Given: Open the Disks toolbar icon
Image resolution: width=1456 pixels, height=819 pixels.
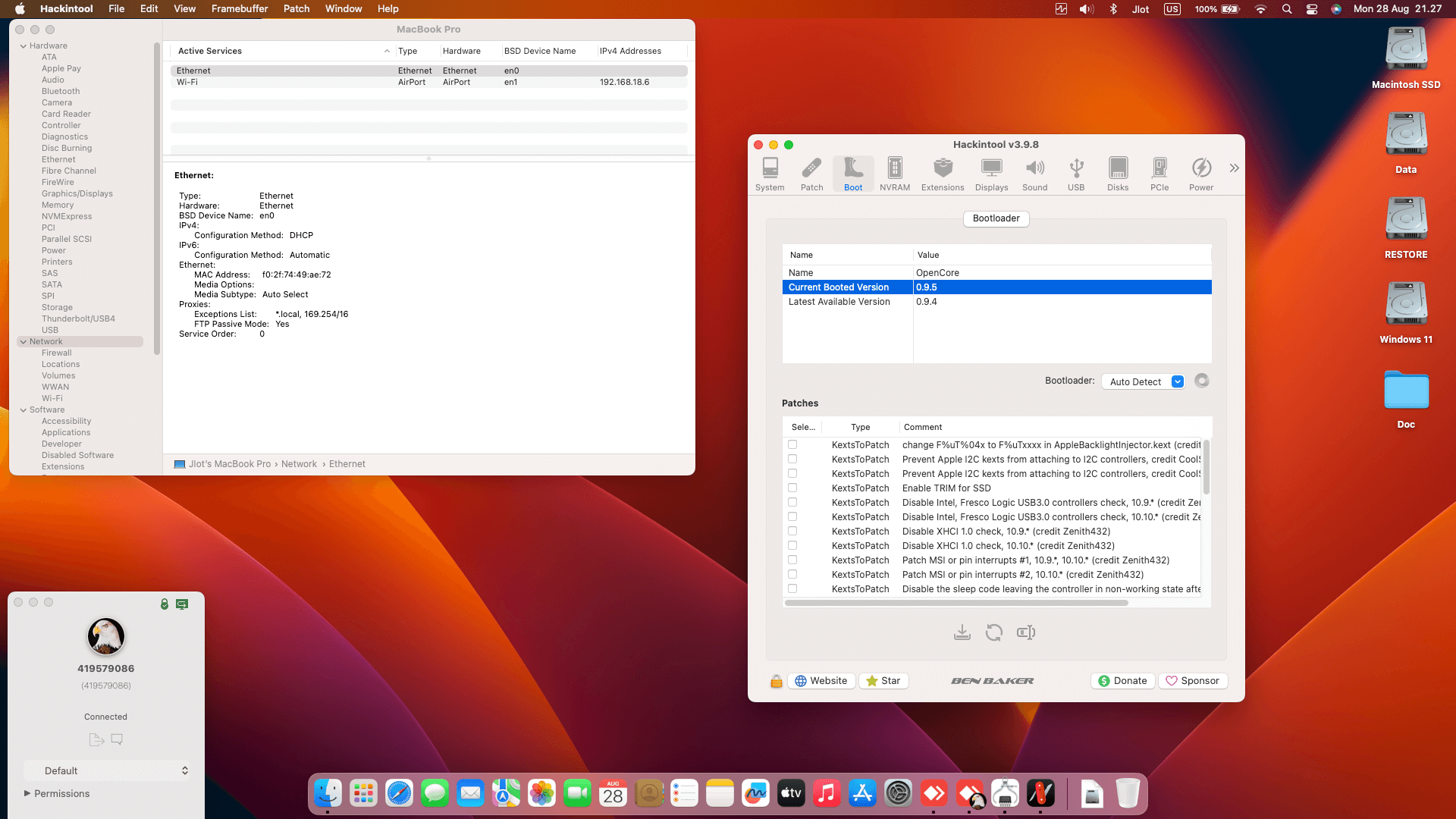Looking at the screenshot, I should [x=1117, y=174].
